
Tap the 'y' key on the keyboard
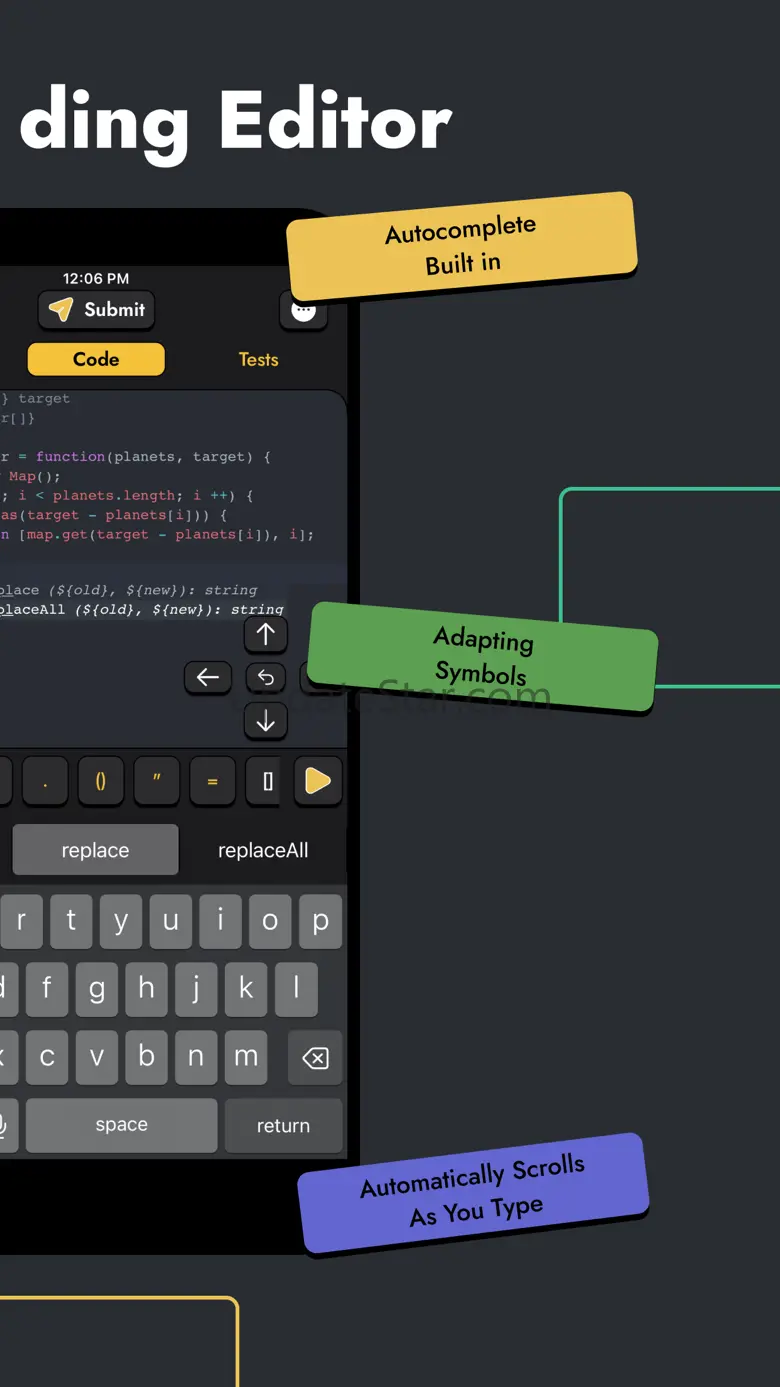pos(121,920)
